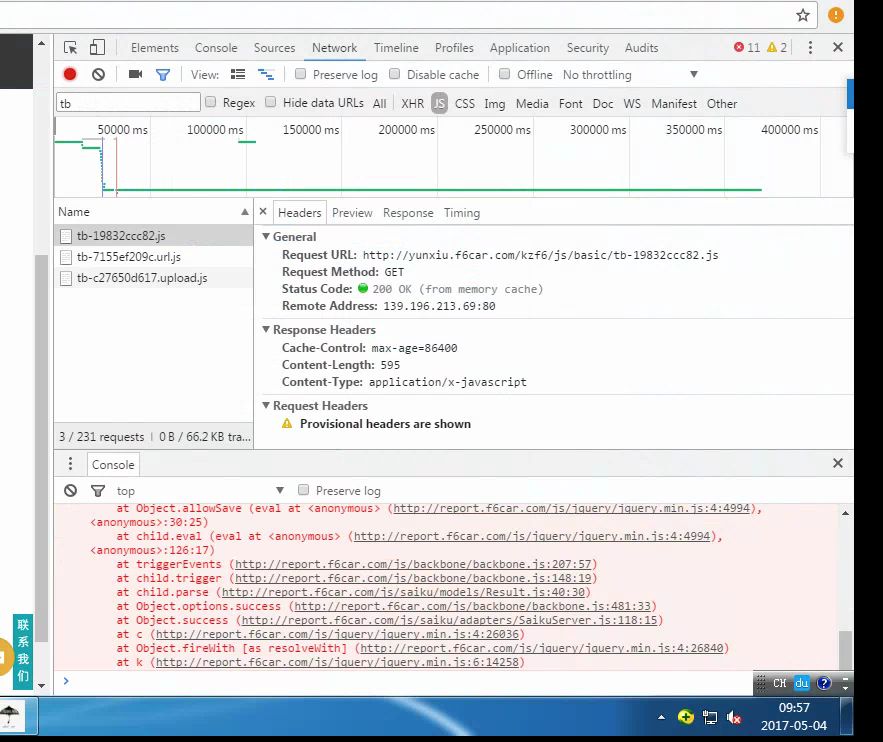This screenshot has height=742, width=883.
Task: Collapse the General section
Action: pyautogui.click(x=266, y=236)
